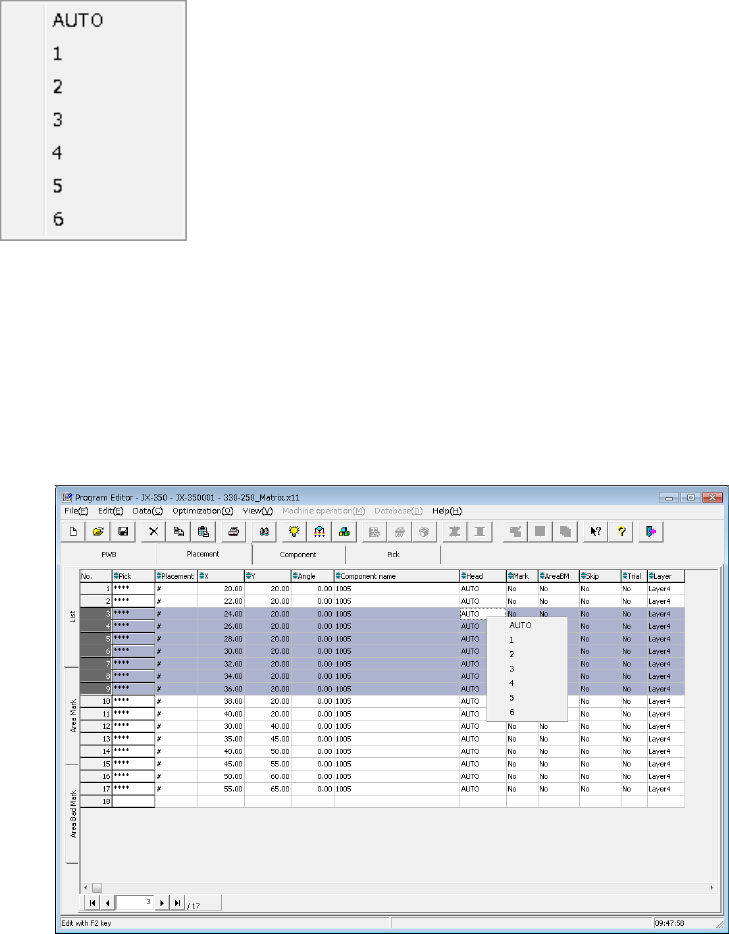Sort by the Component name column header
Screen dimensions: 729x934
pyautogui.click(x=397, y=576)
